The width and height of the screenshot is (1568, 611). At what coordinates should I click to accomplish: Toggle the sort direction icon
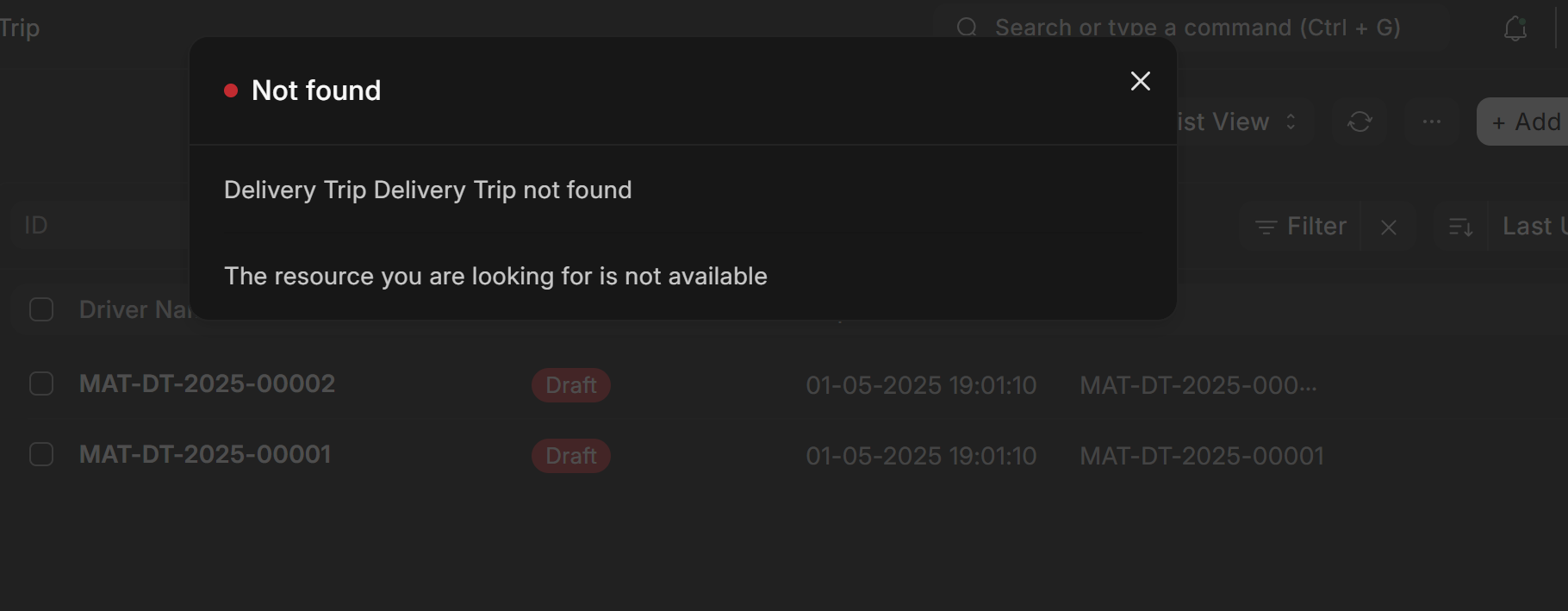1460,228
